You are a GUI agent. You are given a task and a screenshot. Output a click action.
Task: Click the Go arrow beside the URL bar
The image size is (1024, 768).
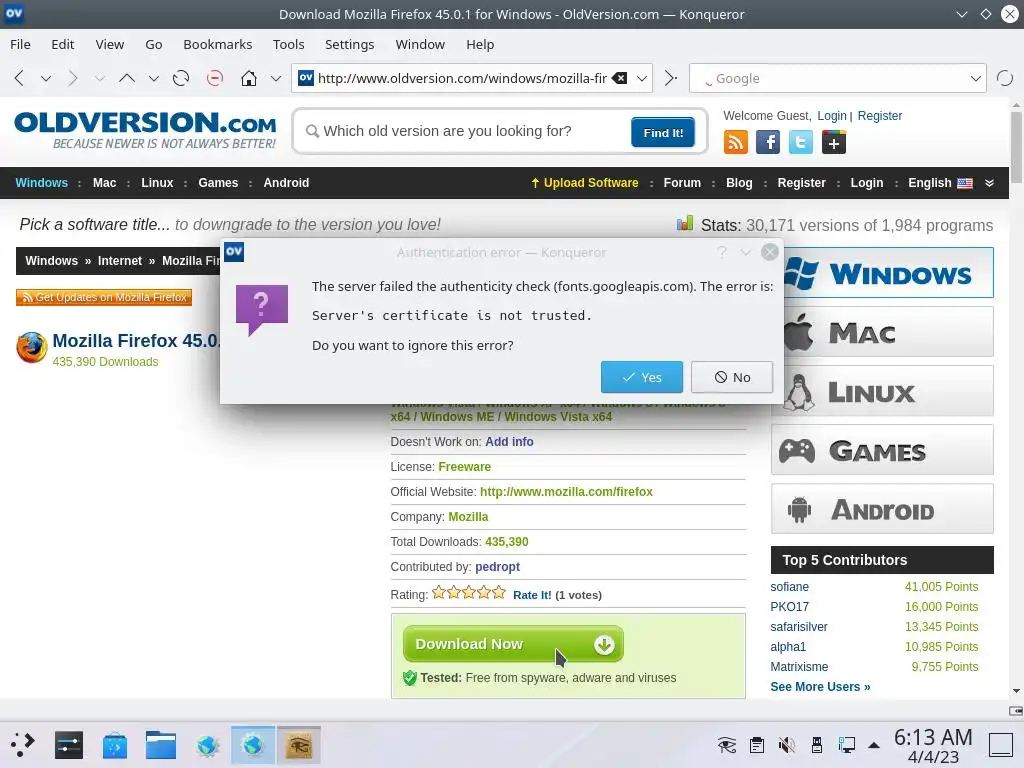tap(671, 78)
